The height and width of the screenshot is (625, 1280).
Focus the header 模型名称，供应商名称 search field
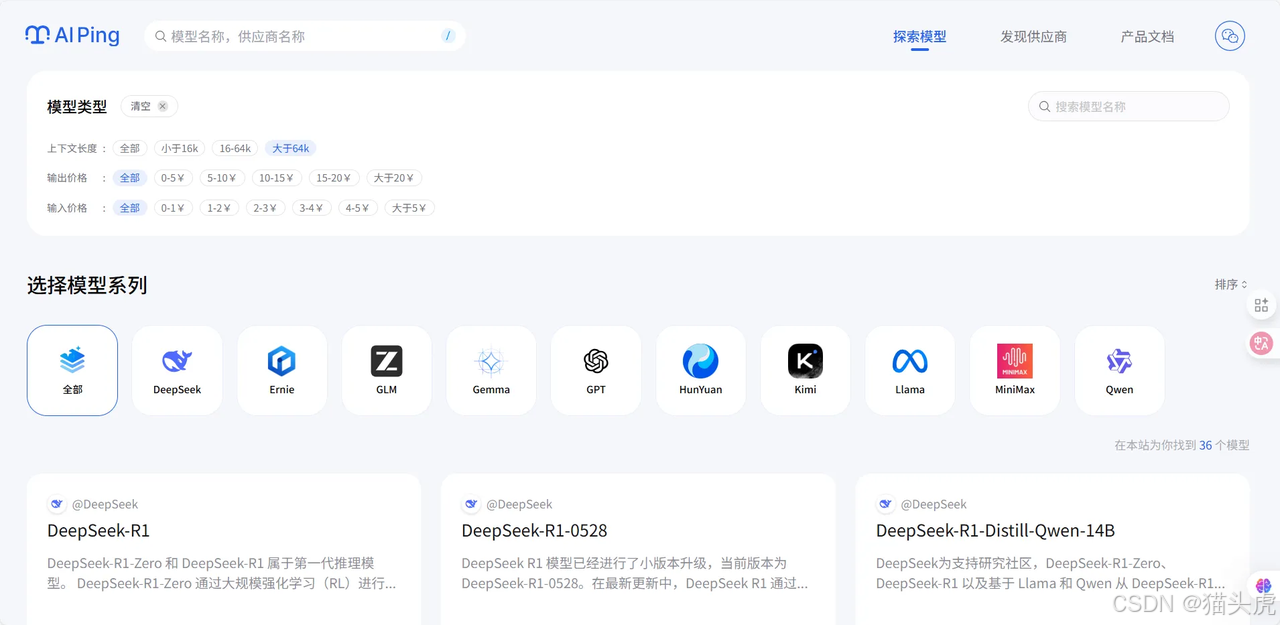tap(305, 36)
